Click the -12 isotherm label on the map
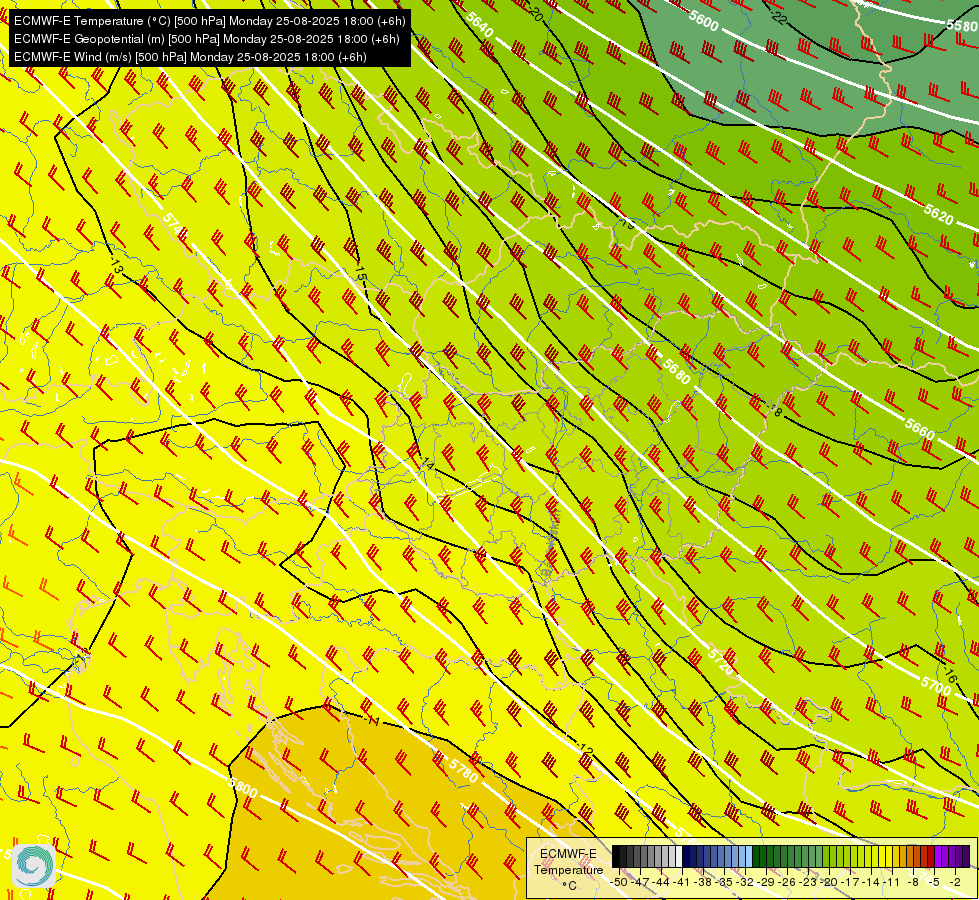979x900 pixels. (x=585, y=749)
